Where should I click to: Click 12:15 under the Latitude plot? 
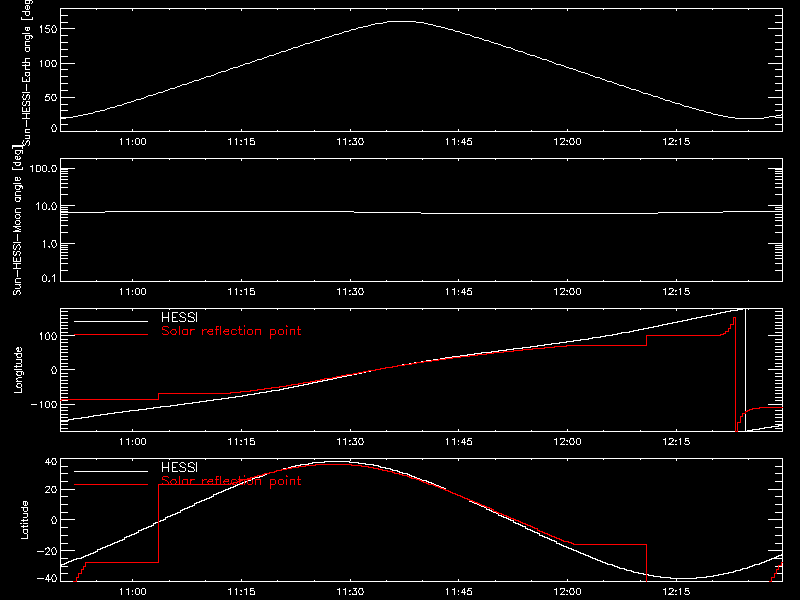(x=677, y=592)
